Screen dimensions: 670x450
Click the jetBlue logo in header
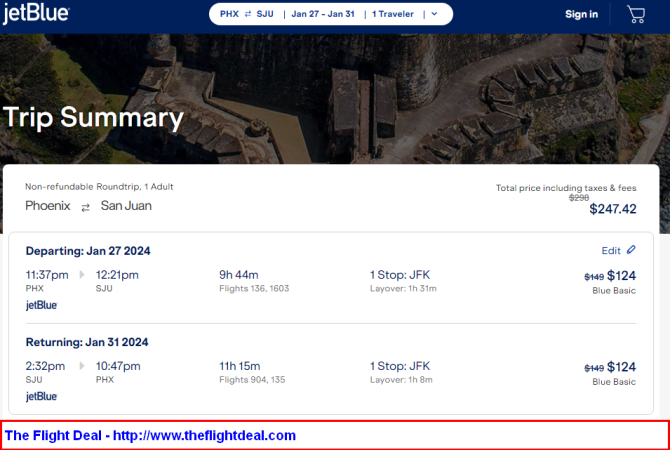[36, 13]
